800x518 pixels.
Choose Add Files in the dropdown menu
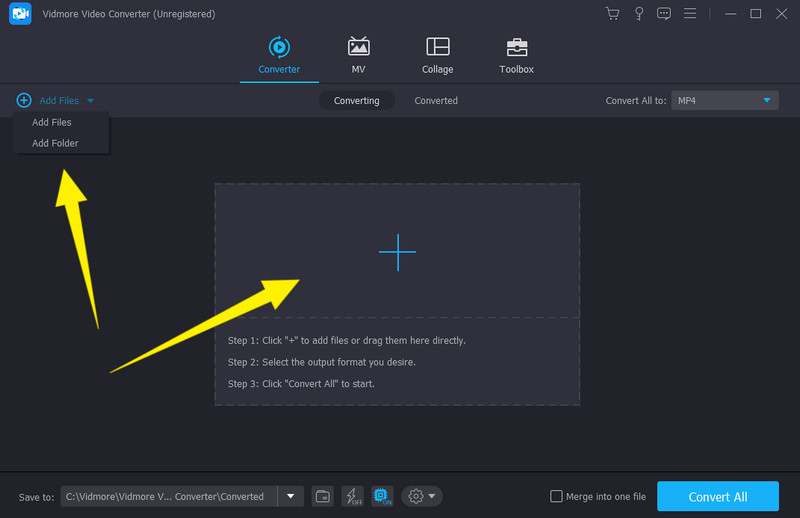(52, 122)
